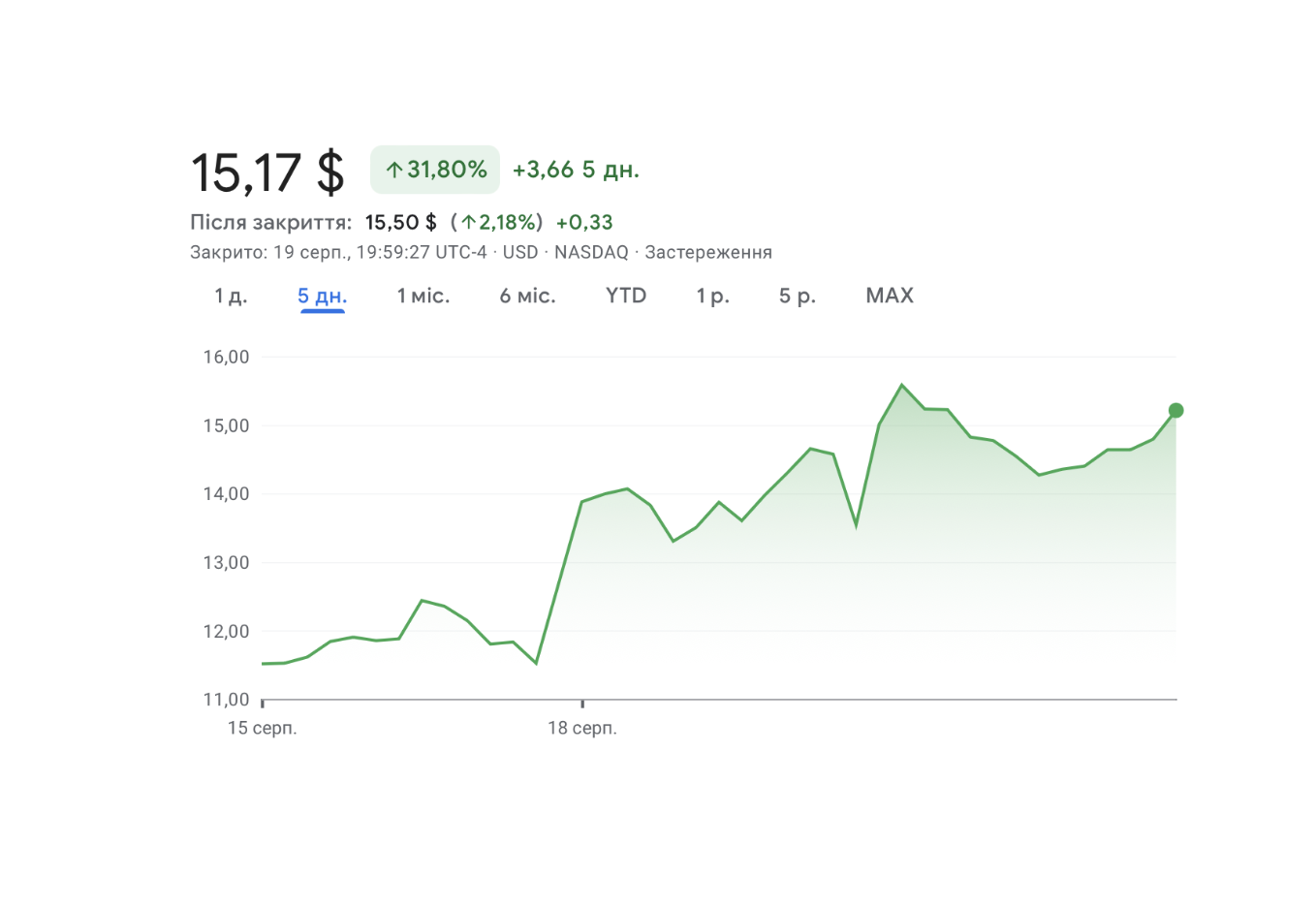1316x909 pixels.
Task: Click the 15 серп. date axis label
Action: coord(262,728)
